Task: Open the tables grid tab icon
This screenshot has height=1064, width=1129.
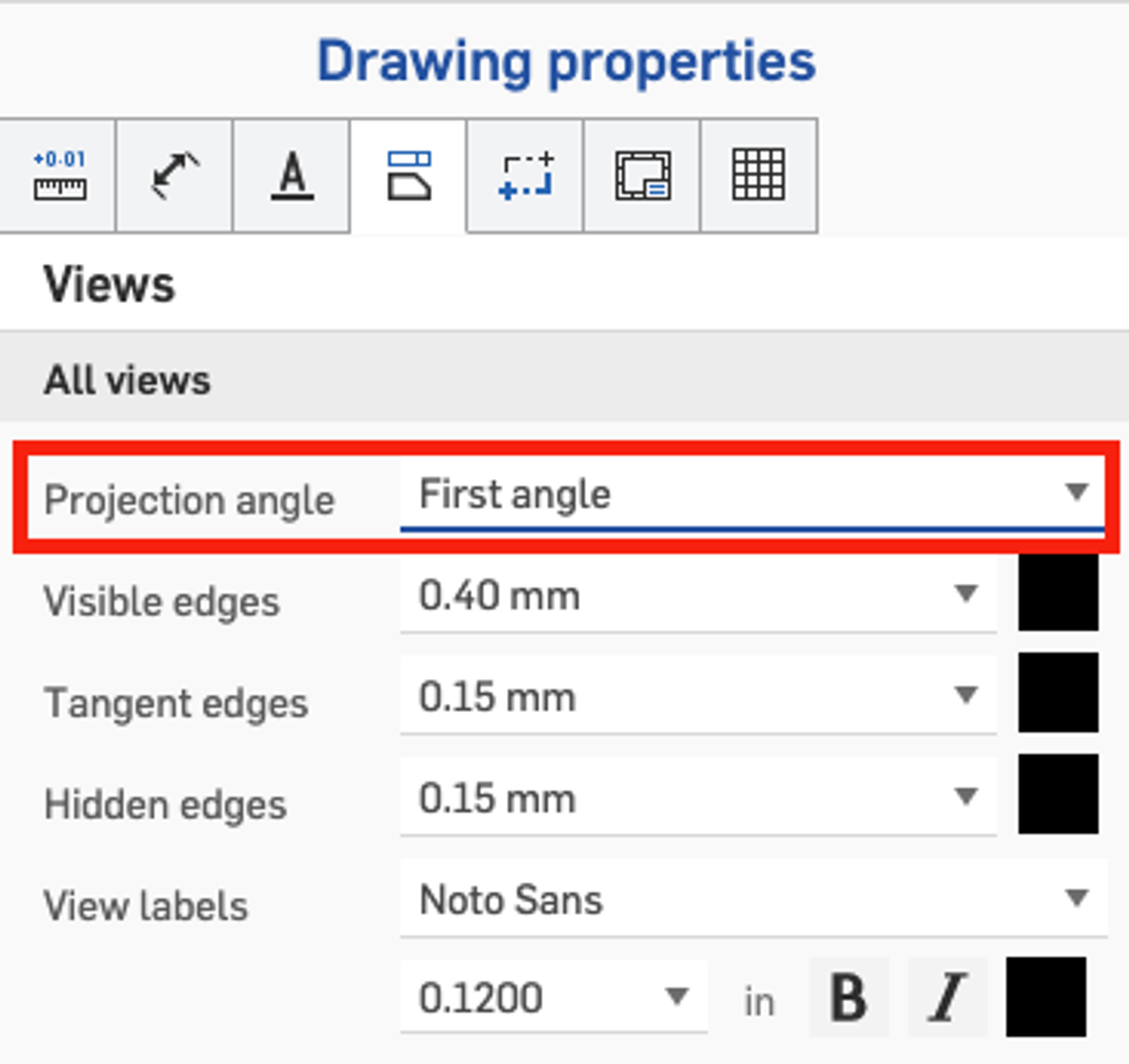Action: click(x=759, y=176)
